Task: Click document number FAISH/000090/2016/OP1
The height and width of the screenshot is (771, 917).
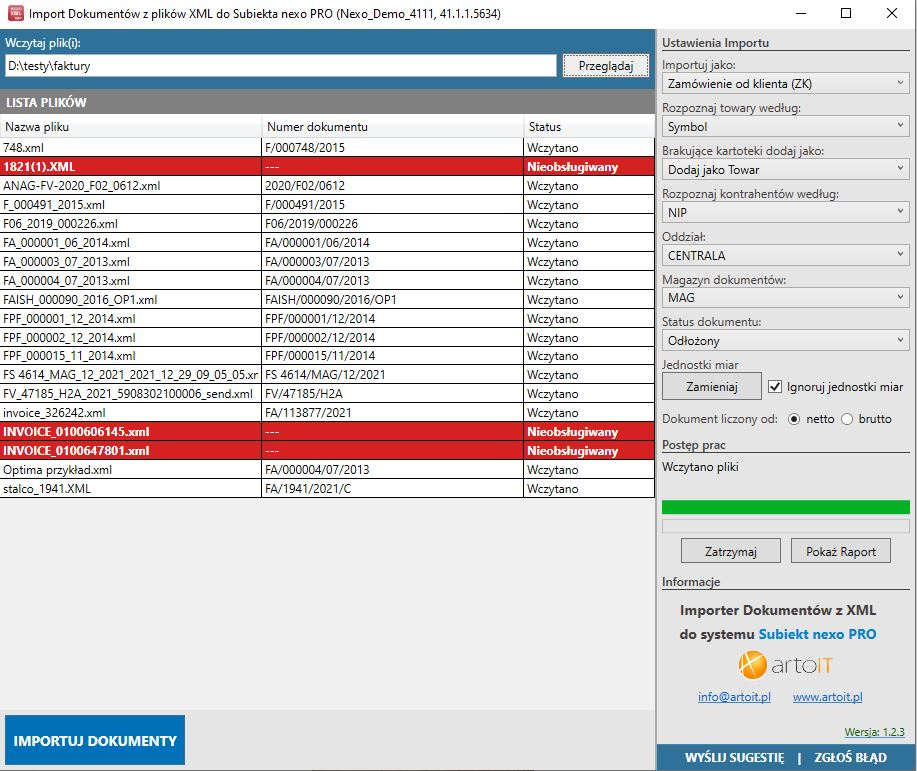Action: [x=331, y=300]
